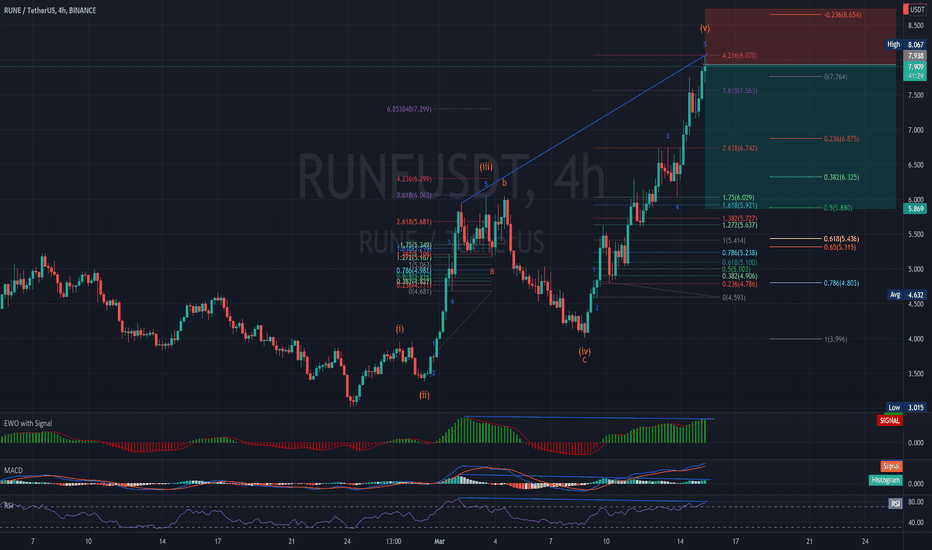Select the green 5.869 target price tag
This screenshot has height=550, width=932.
point(915,209)
